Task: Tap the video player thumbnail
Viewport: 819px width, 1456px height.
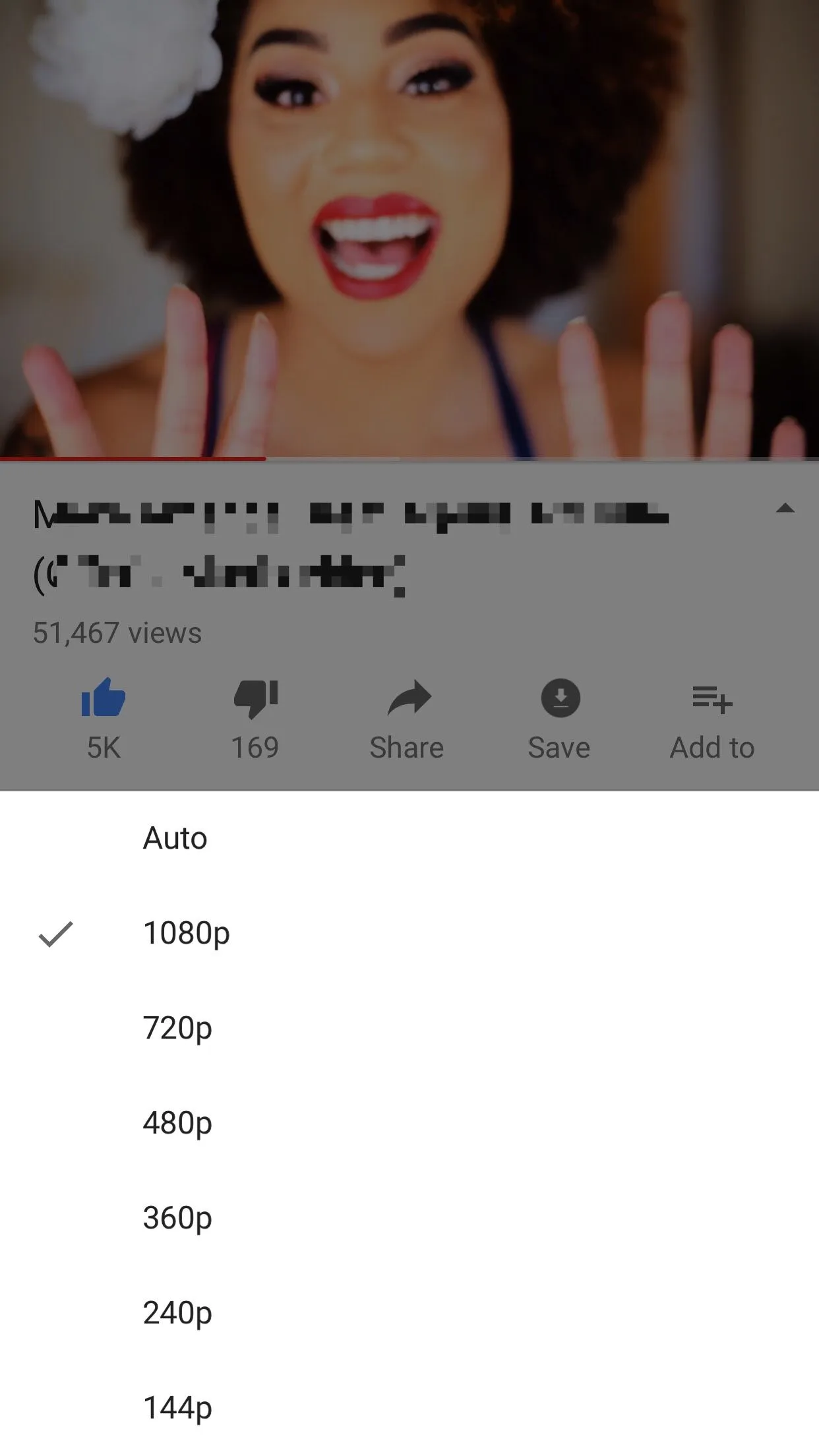Action: pyautogui.click(x=409, y=228)
